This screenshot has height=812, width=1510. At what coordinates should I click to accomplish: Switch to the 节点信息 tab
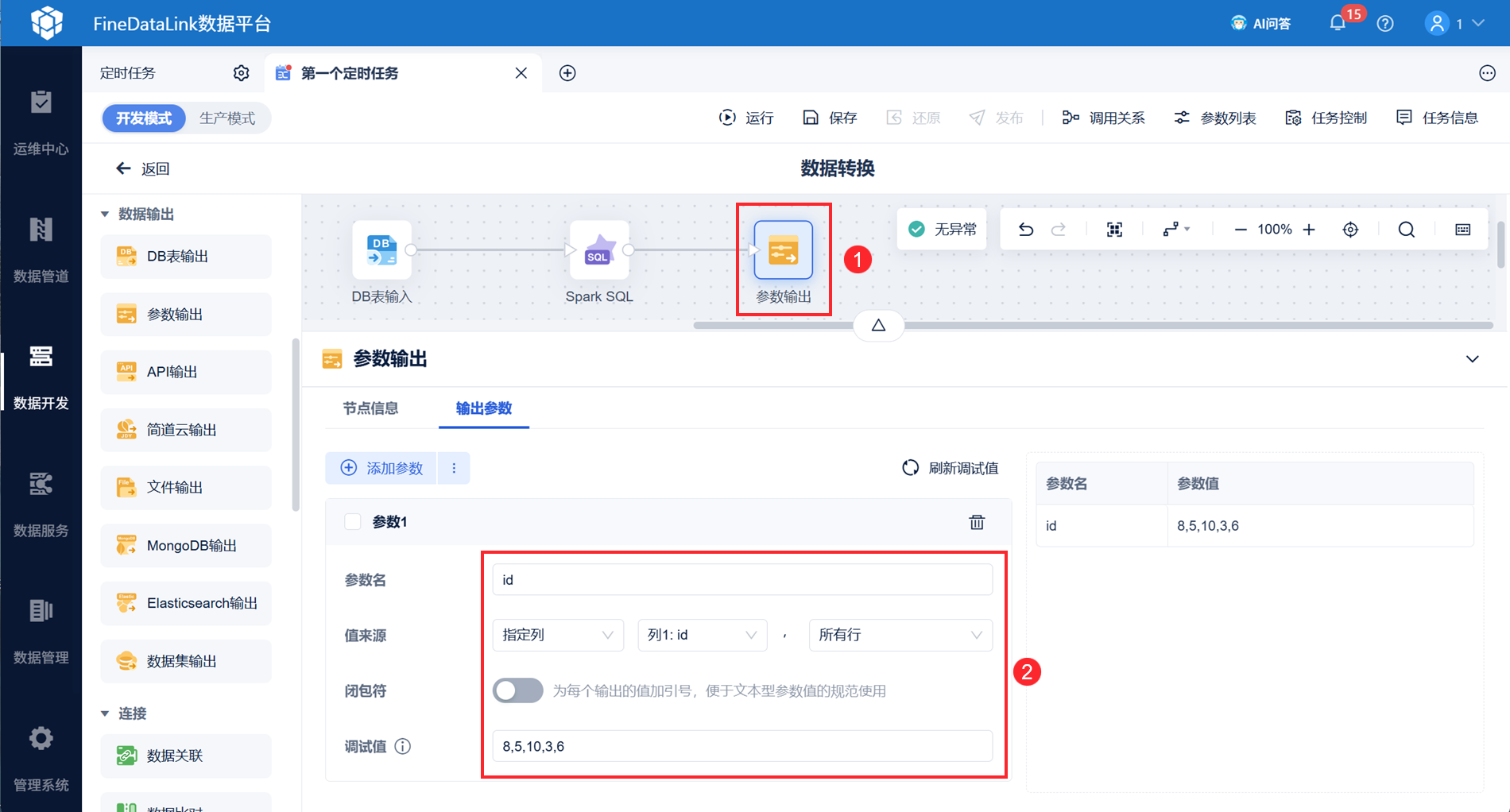(370, 408)
